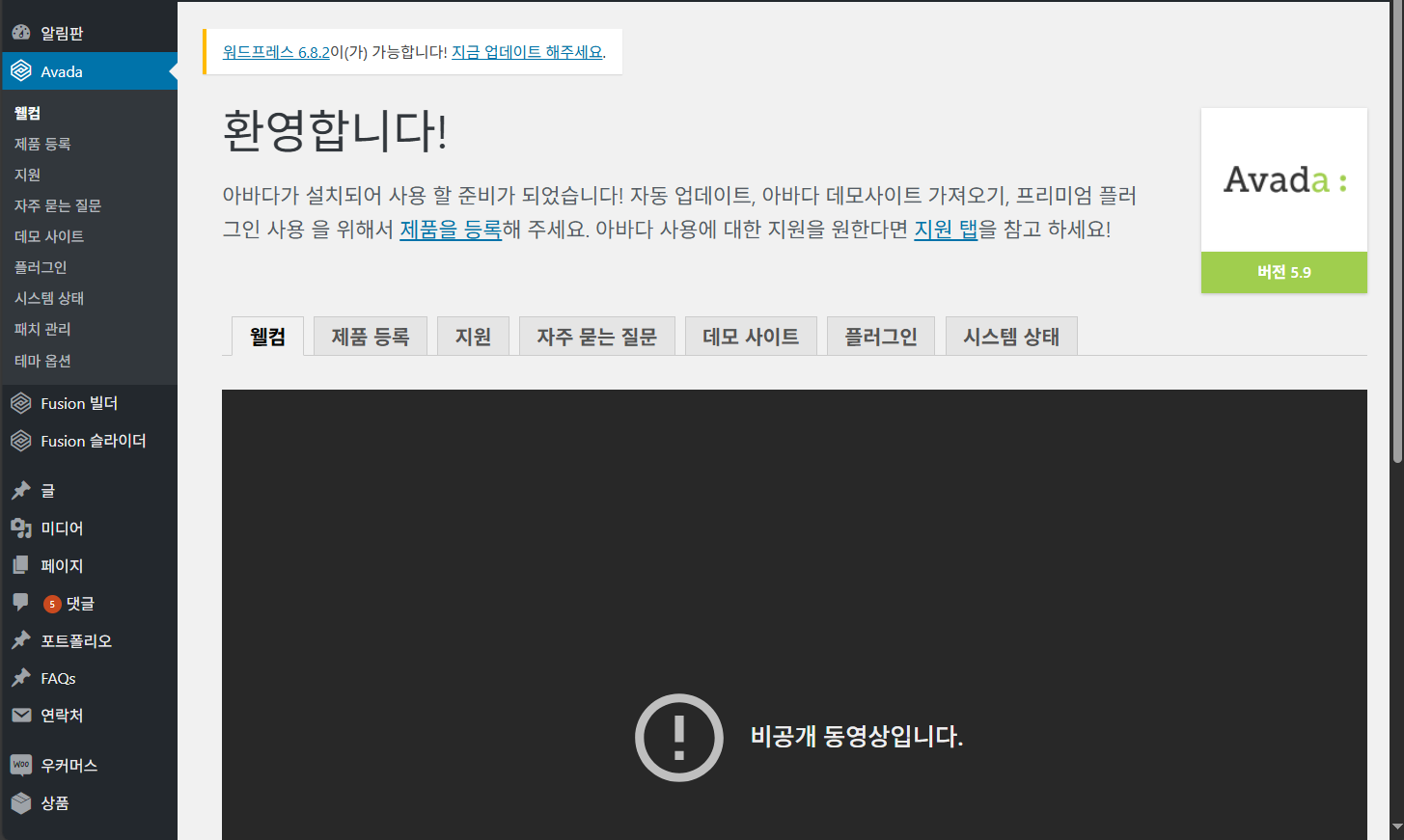The height and width of the screenshot is (840, 1404).
Task: Click the exclamation icon in video area
Action: pos(679,738)
